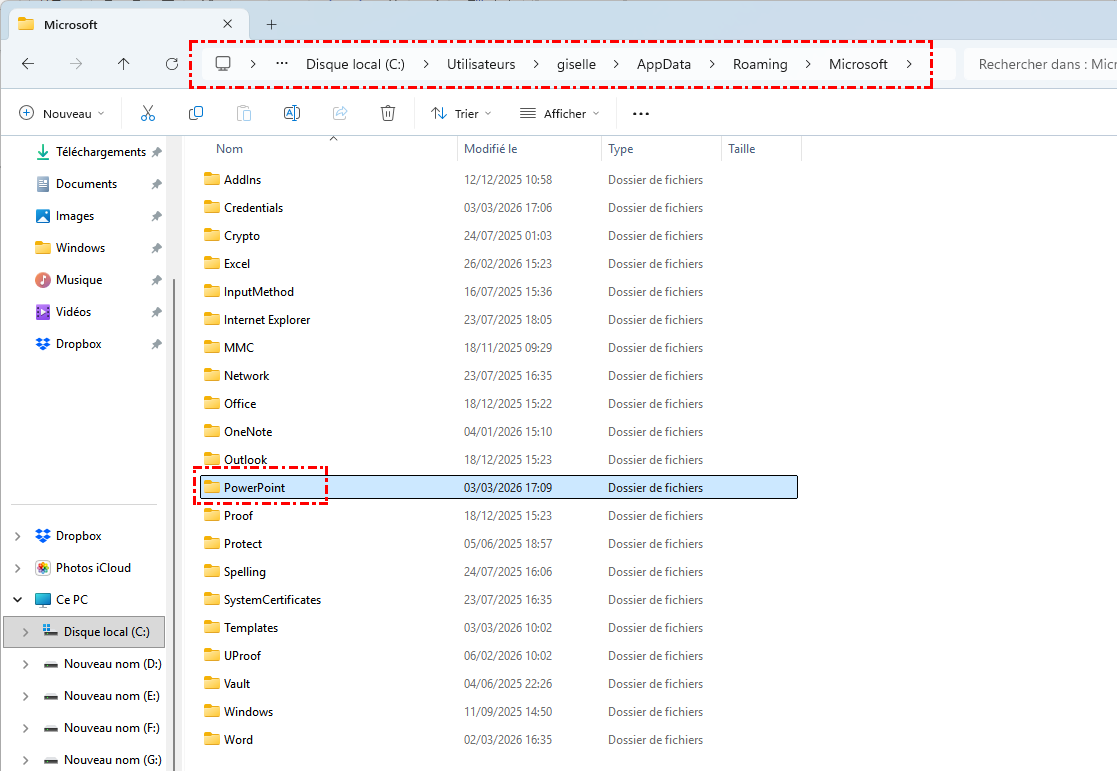This screenshot has width=1117, height=771.
Task: Open Téléchargements in the sidebar
Action: 100,152
